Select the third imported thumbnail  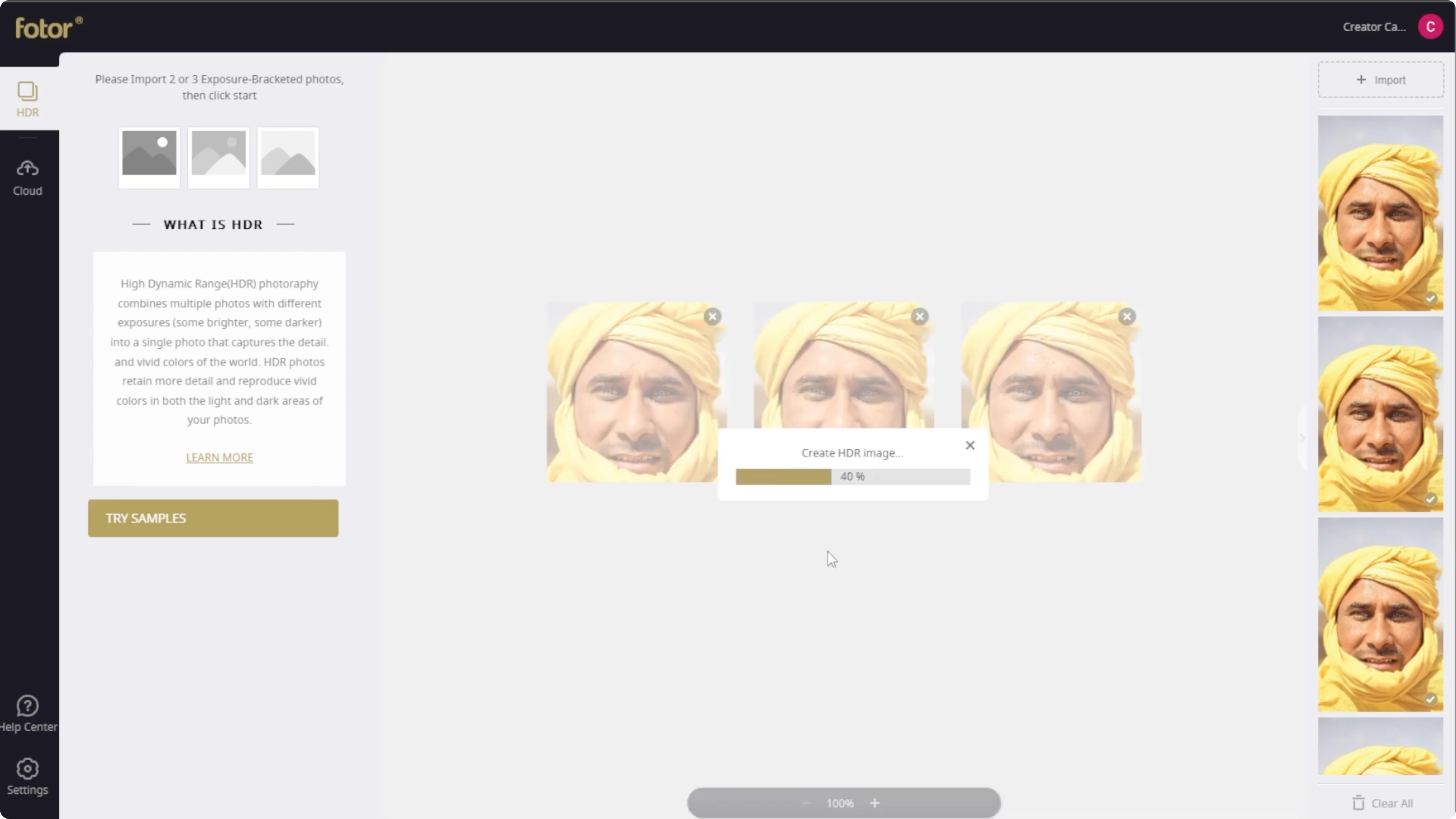point(1380,614)
